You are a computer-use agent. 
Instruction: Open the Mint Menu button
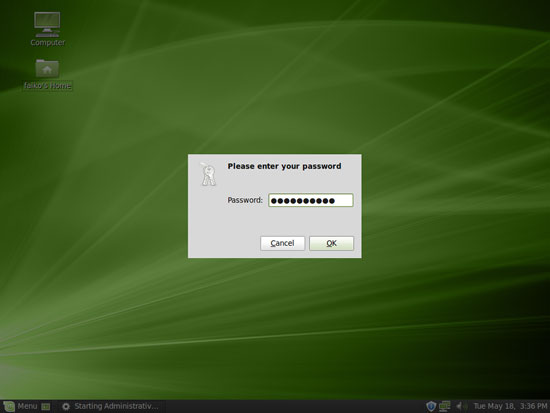point(20,406)
